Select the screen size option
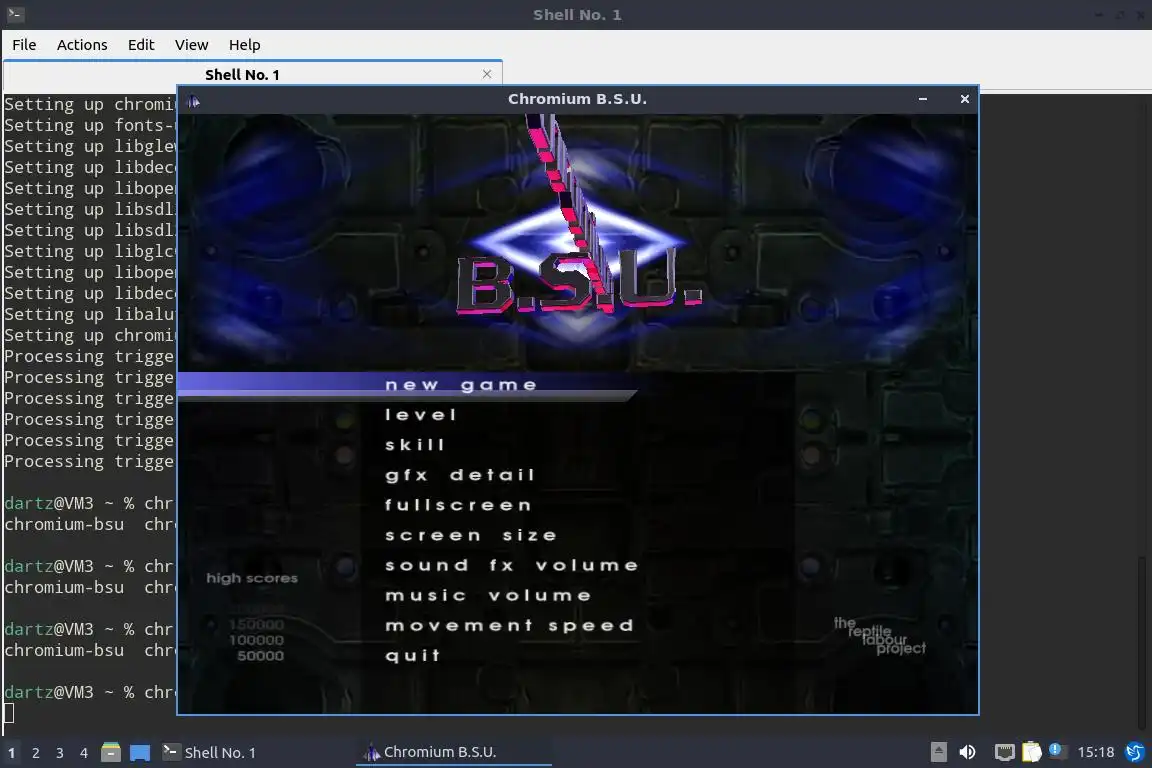This screenshot has height=768, width=1152. [x=470, y=535]
